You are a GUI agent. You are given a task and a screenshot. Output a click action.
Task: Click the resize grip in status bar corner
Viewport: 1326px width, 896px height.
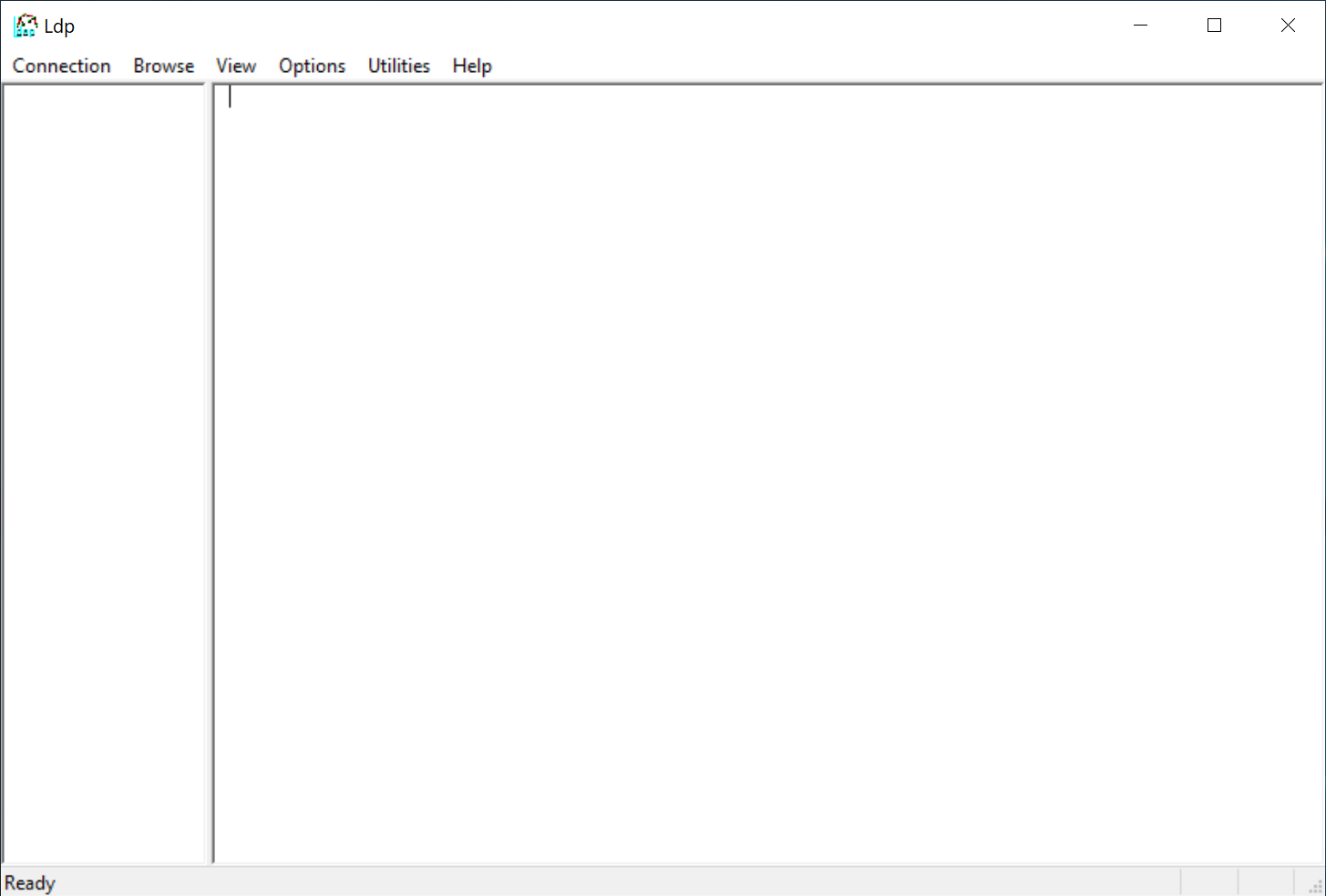[x=1315, y=886]
